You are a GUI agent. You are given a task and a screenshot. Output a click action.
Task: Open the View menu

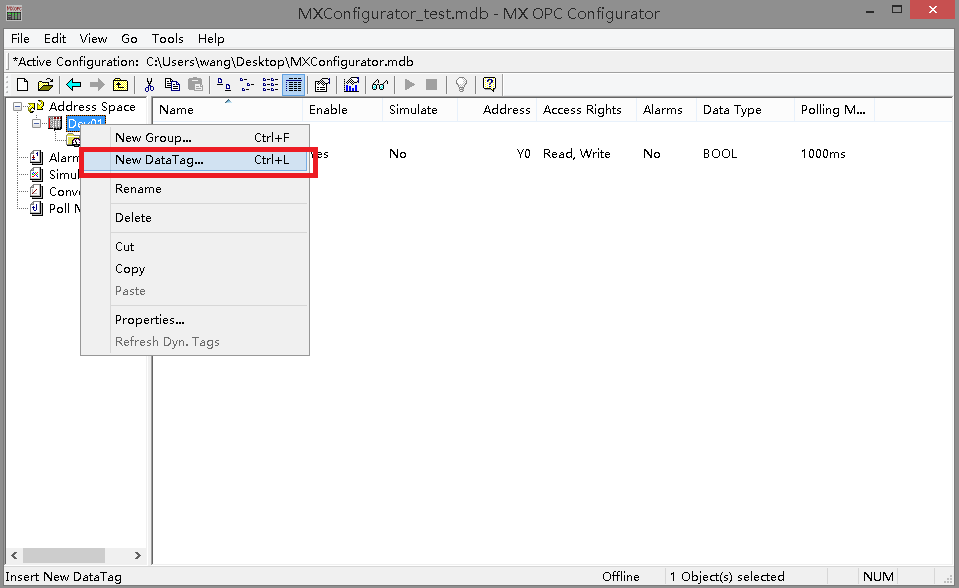[93, 39]
